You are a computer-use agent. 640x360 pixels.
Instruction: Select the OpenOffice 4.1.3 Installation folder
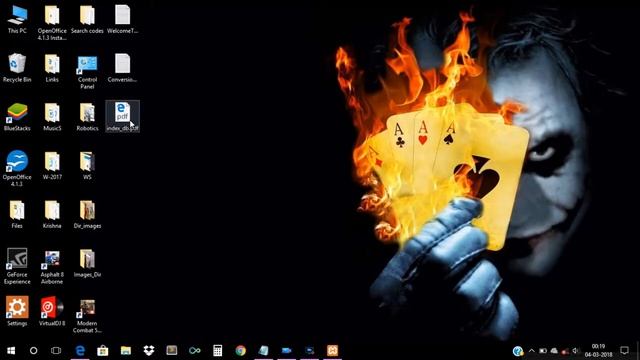pyautogui.click(x=52, y=23)
